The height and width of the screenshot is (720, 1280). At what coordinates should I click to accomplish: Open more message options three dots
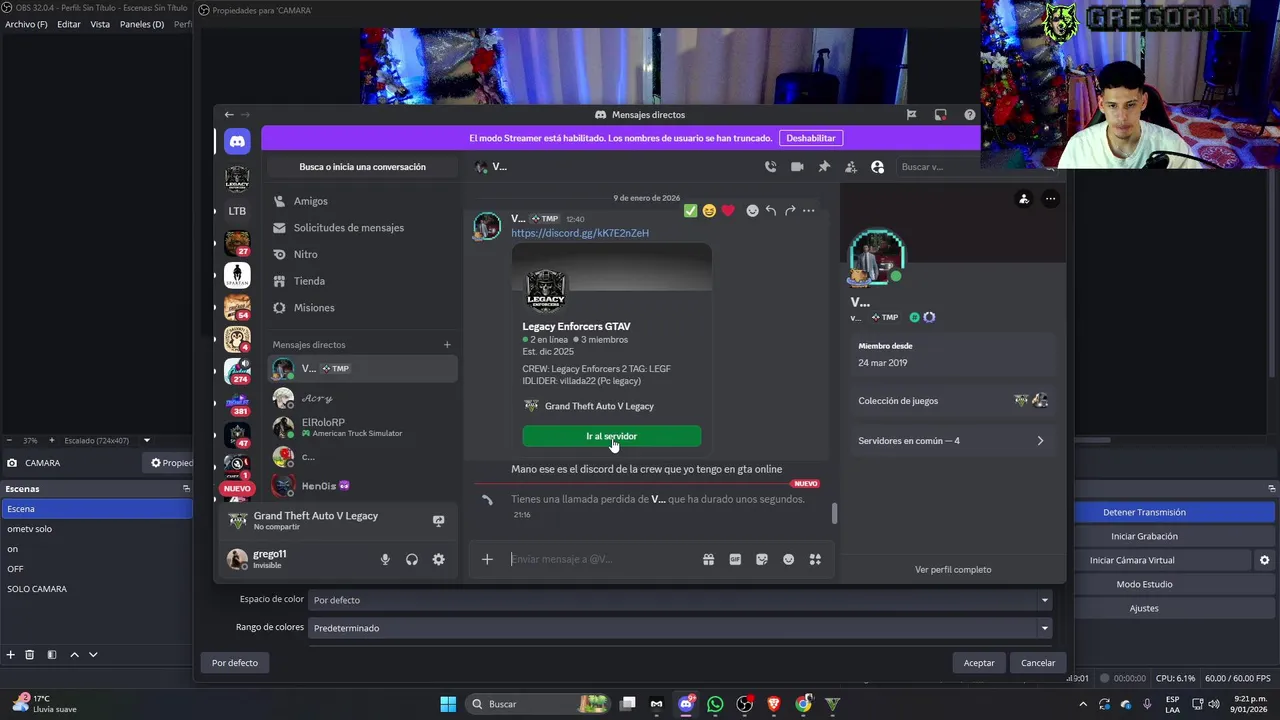[809, 210]
